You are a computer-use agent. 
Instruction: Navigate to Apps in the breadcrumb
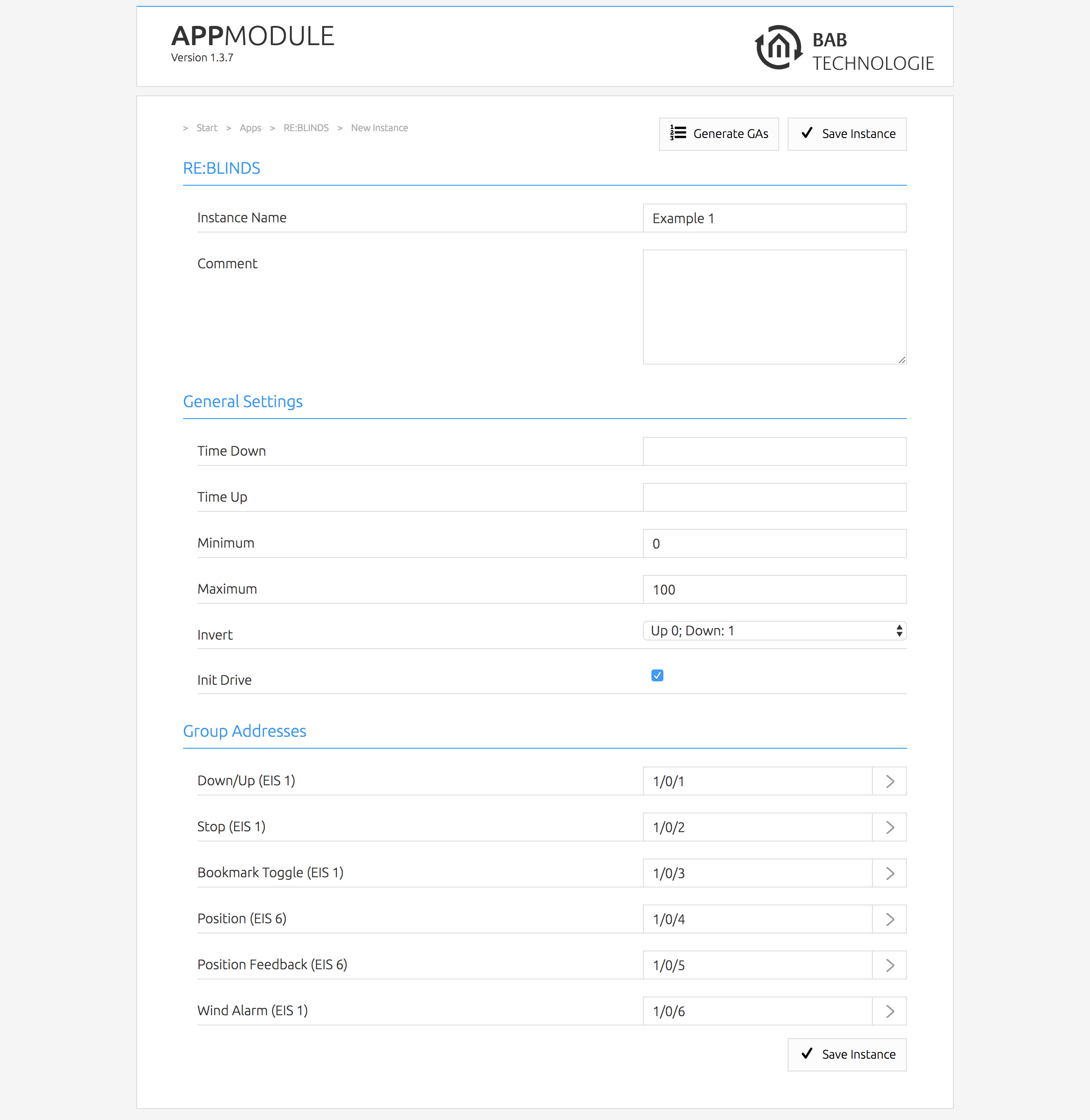click(250, 128)
